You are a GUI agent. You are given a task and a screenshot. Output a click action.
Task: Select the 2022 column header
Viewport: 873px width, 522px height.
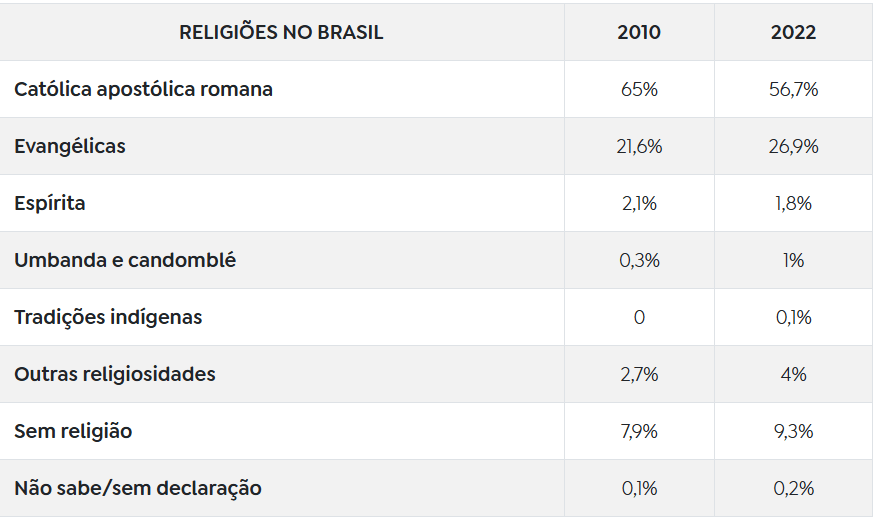coord(793,32)
